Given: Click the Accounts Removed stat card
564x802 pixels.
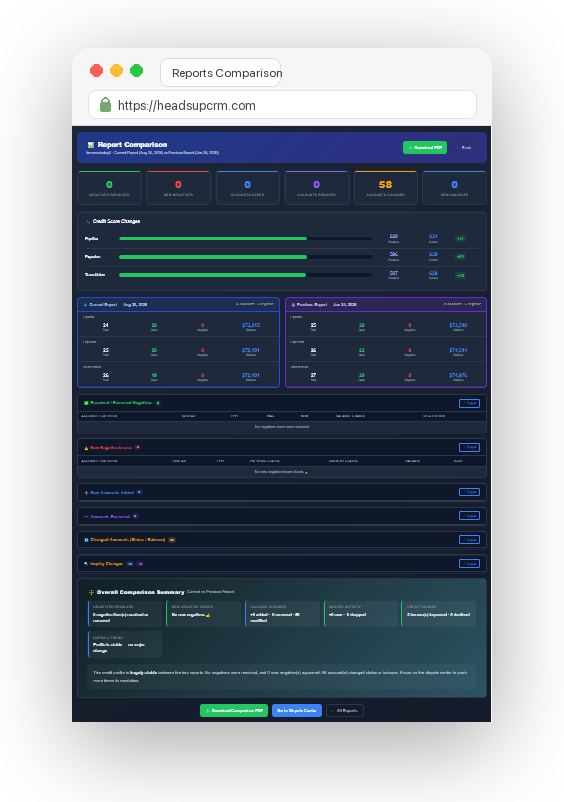Looking at the screenshot, I should pyautogui.click(x=317, y=188).
